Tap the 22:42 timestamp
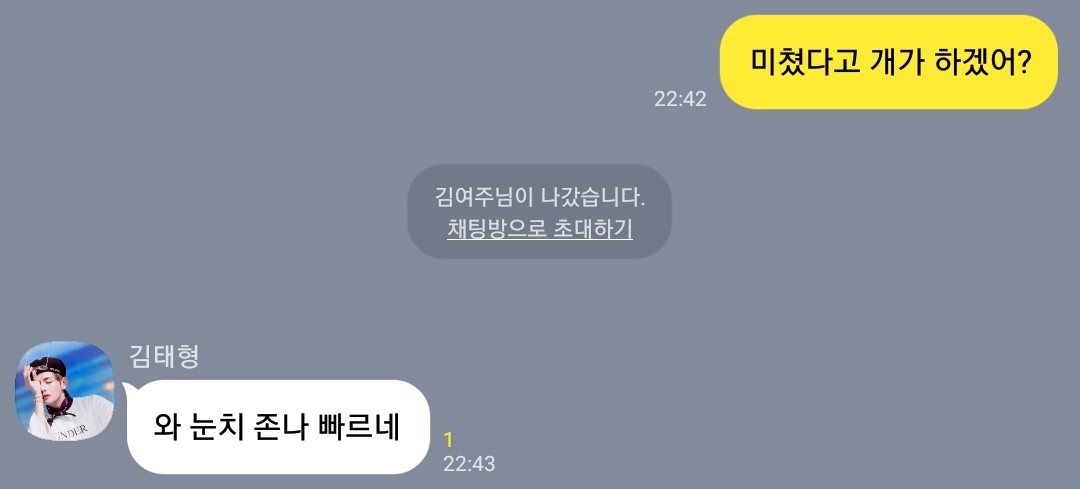 (x=680, y=98)
